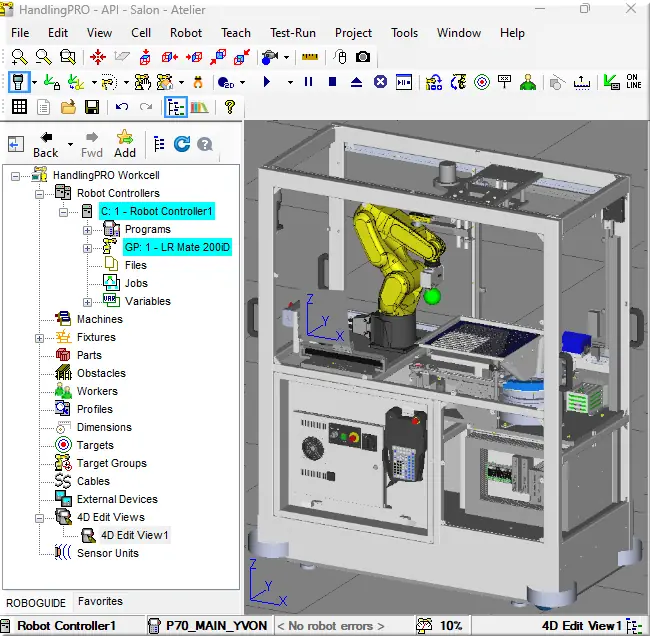The image size is (650, 636).
Task: Collapse the 4D Edit Views node
Action: pyautogui.click(x=39, y=518)
